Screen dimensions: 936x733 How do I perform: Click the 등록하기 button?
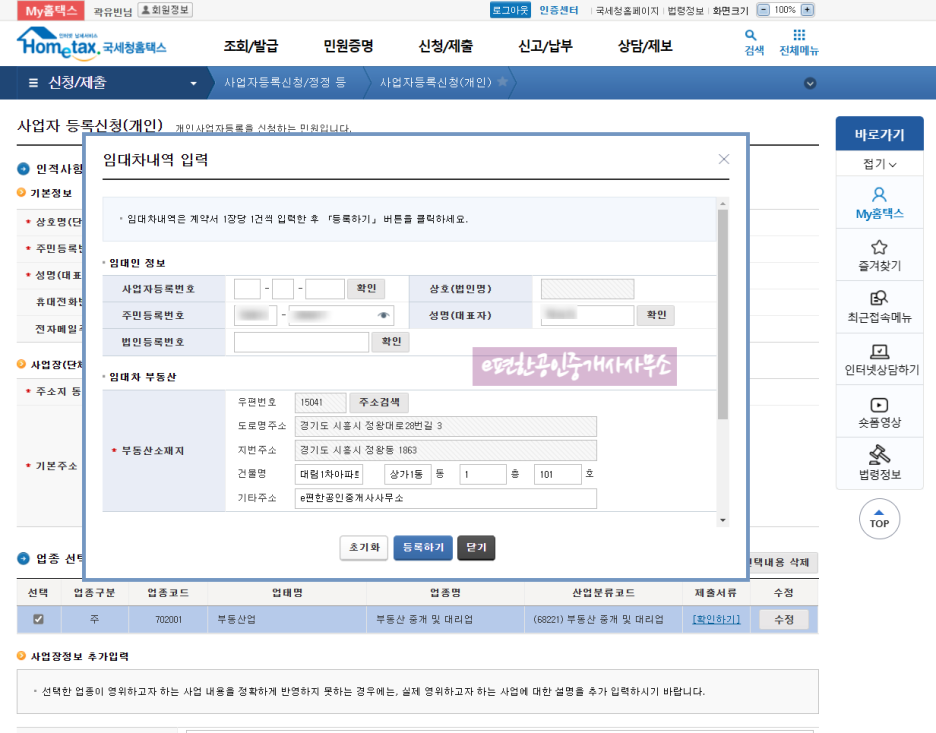tap(422, 548)
